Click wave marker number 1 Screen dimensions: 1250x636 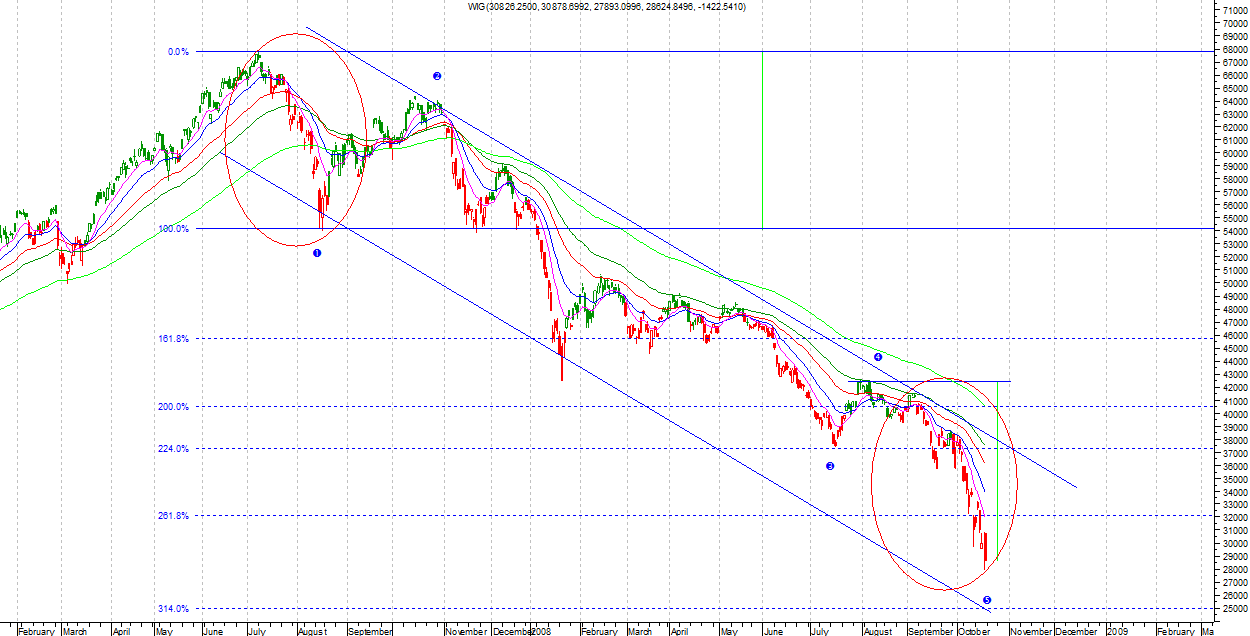pos(317,254)
